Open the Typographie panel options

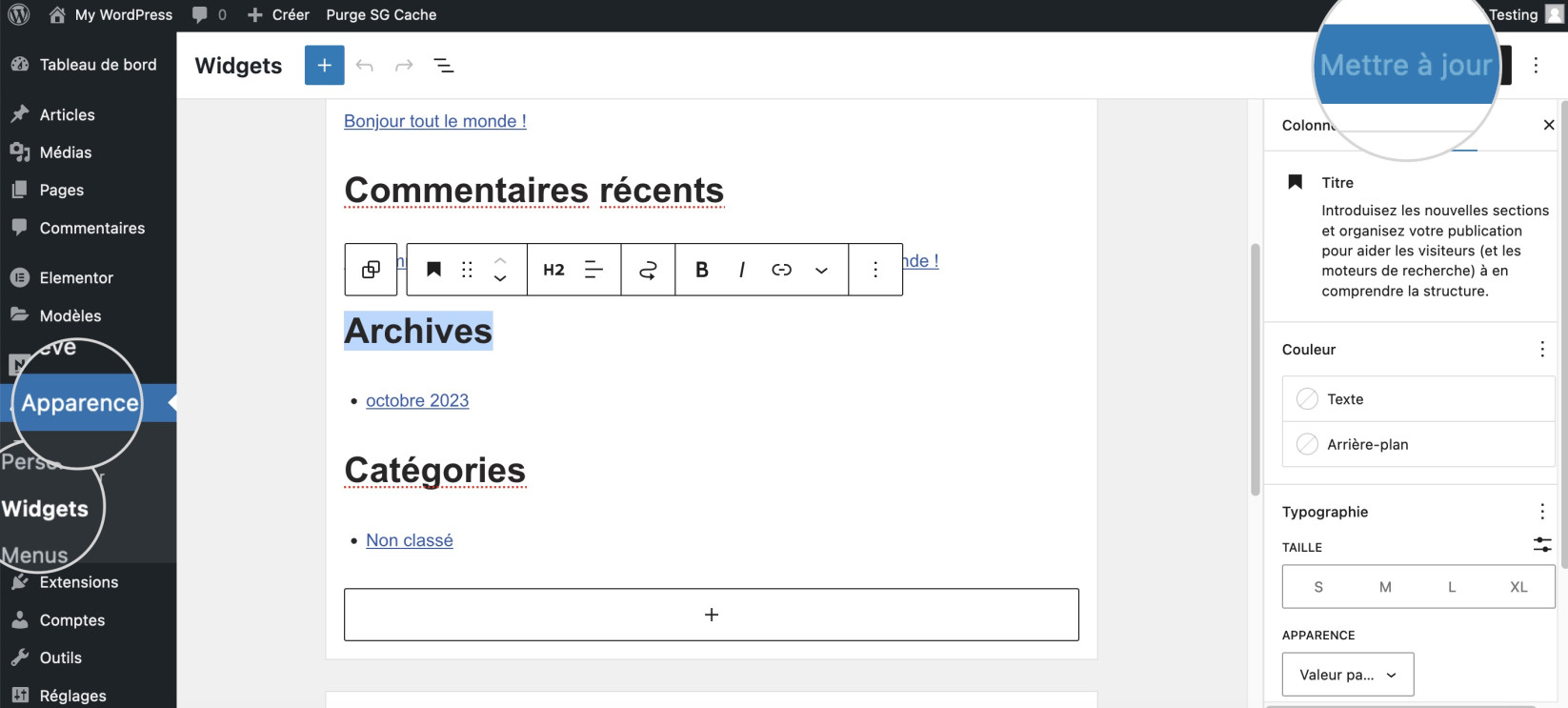click(1542, 512)
